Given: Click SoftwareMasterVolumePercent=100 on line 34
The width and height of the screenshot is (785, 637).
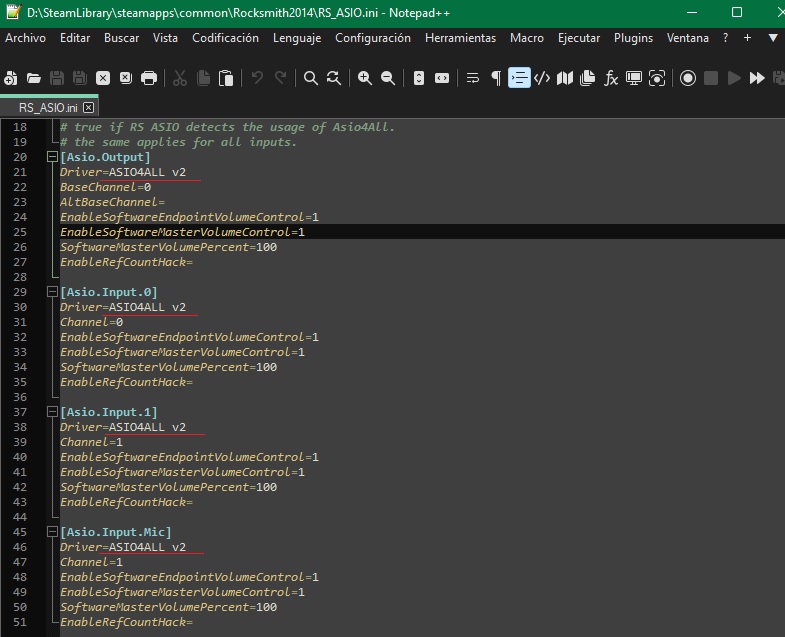Looking at the screenshot, I should click(168, 367).
